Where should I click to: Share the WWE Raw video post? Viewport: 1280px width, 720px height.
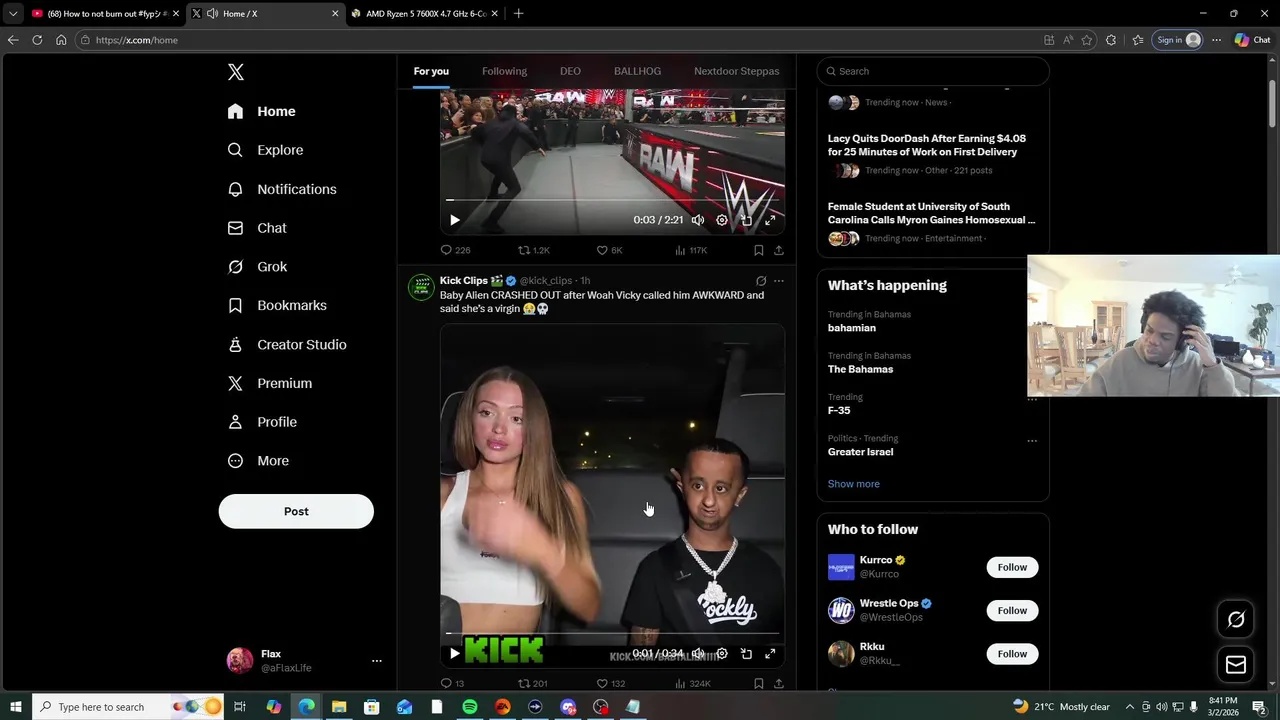point(779,250)
